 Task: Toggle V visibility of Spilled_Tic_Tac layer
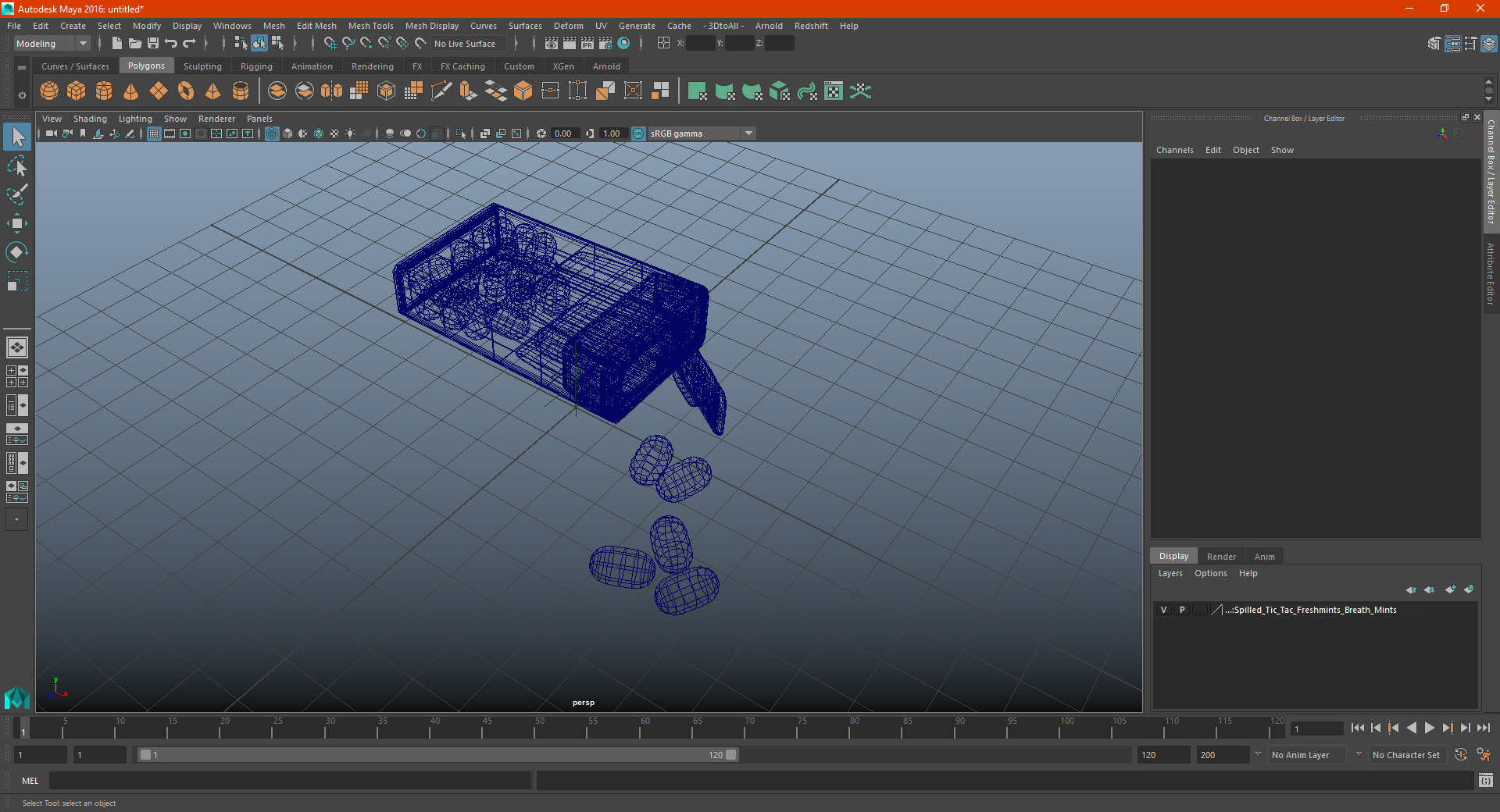coord(1164,610)
